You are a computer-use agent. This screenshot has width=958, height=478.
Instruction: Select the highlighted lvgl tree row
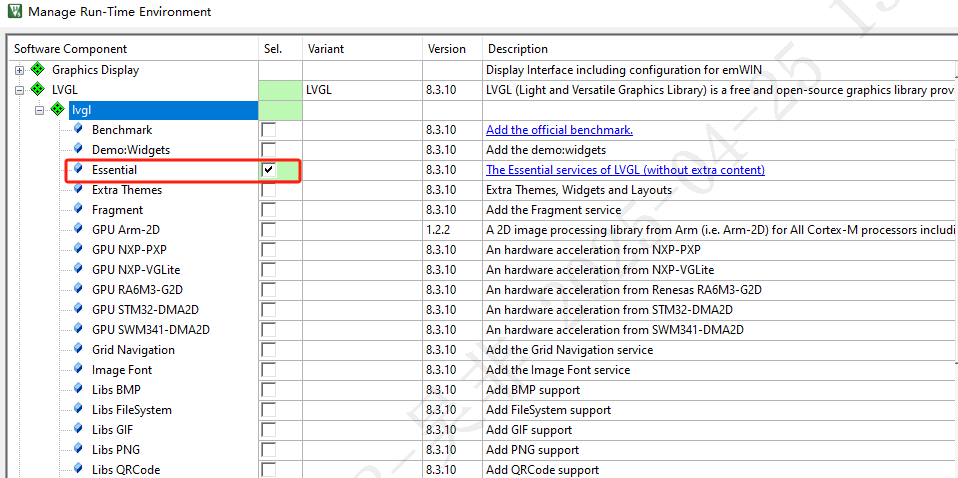pyautogui.click(x=163, y=111)
